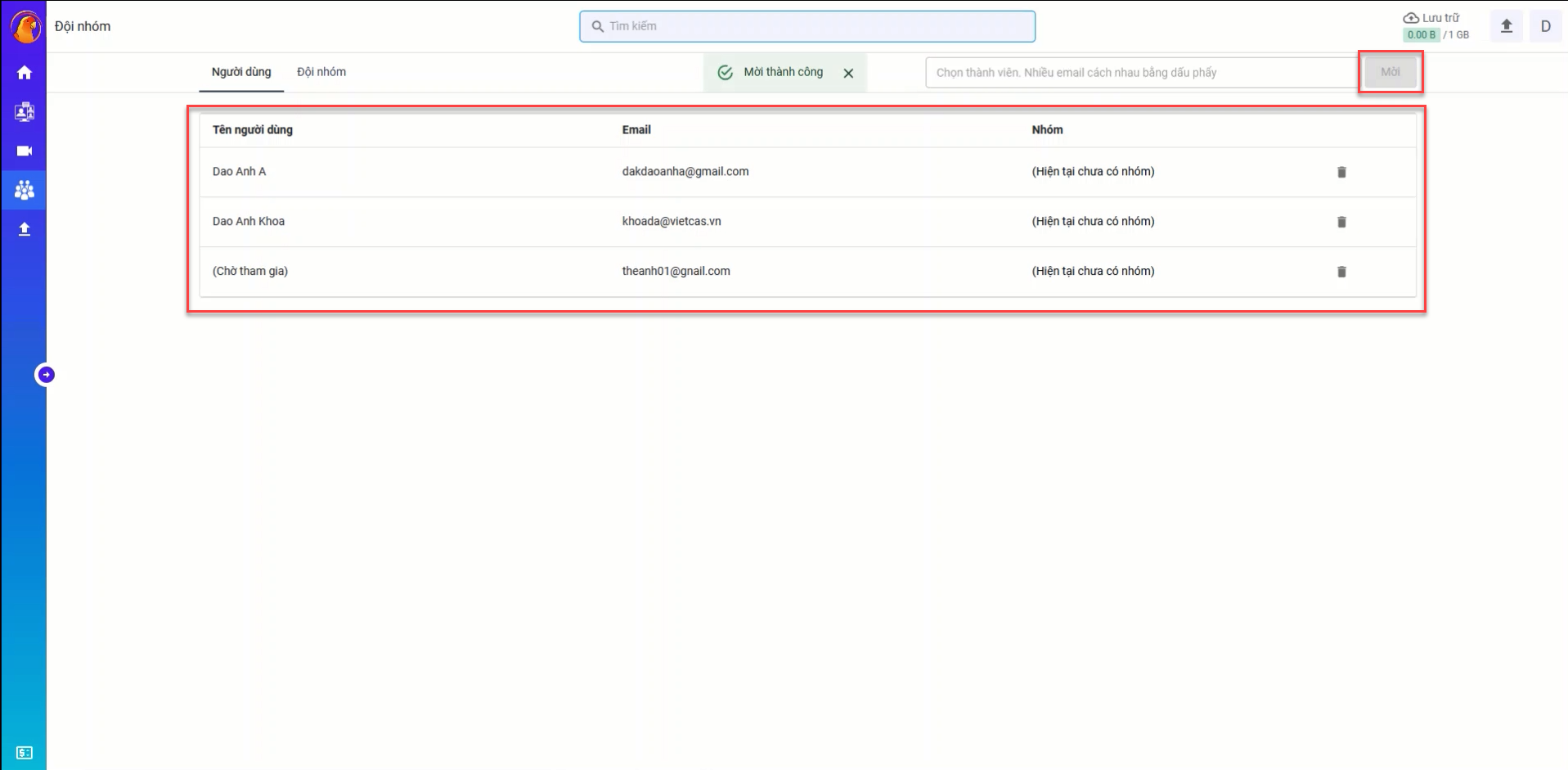Click the upload button in top bar
1568x770 pixels.
pyautogui.click(x=1507, y=26)
